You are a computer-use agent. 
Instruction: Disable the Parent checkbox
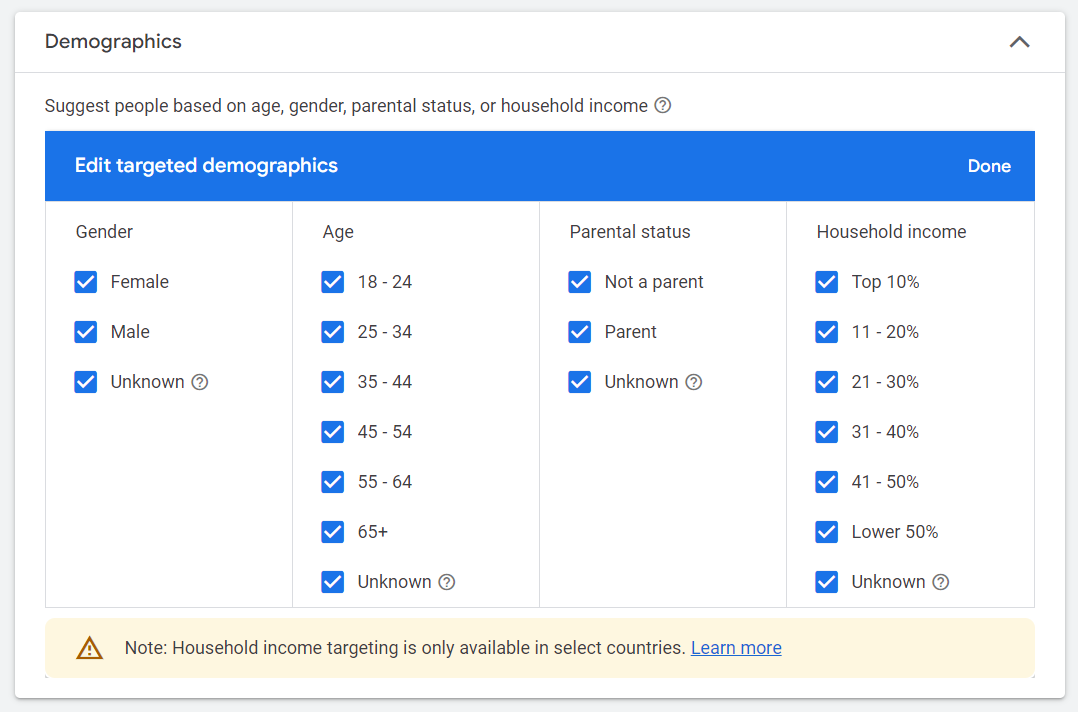(x=580, y=332)
